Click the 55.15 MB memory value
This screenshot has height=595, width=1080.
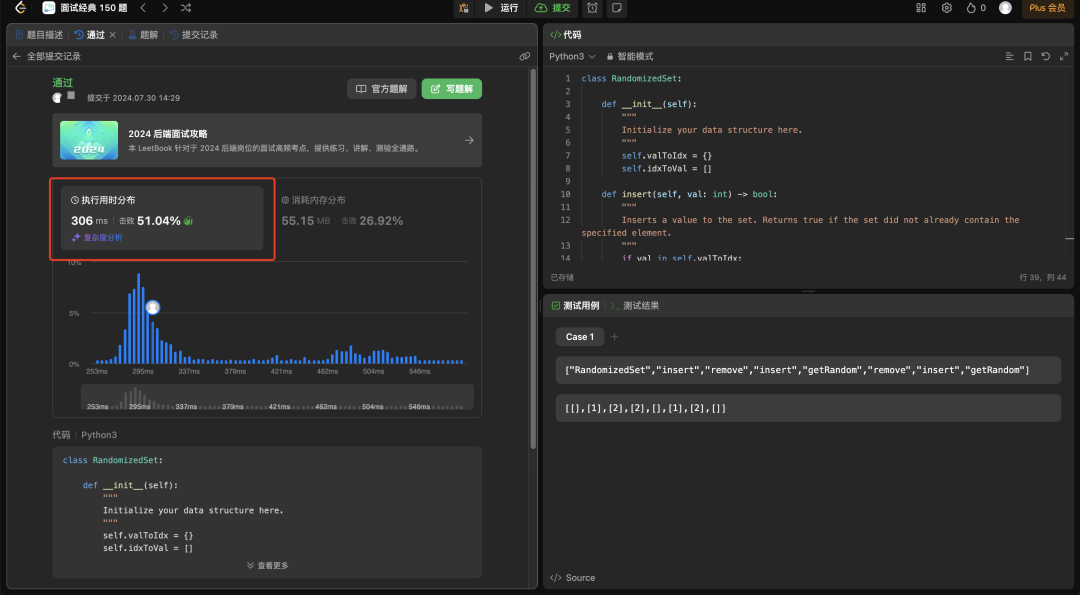(306, 221)
